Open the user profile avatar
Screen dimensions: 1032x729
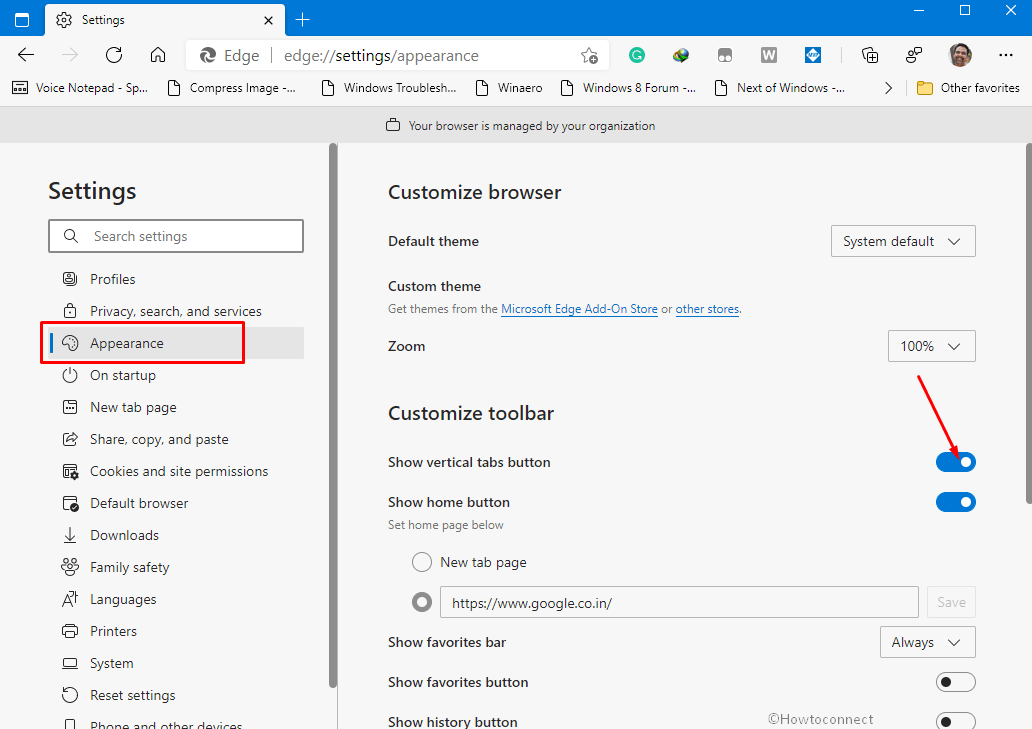point(960,55)
